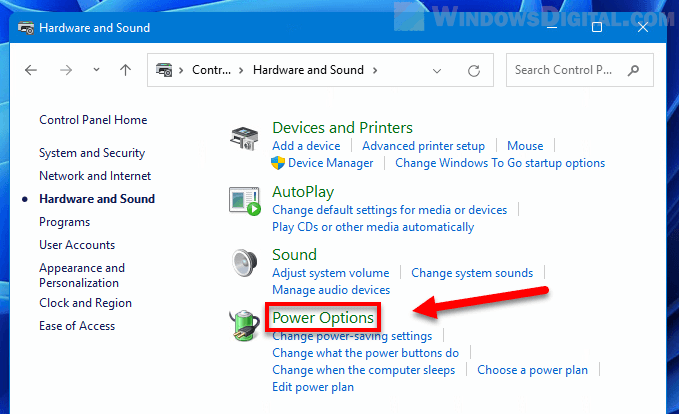Expand chevron after Hardware and Sound breadcrumb
Image resolution: width=679 pixels, height=414 pixels.
tap(375, 70)
